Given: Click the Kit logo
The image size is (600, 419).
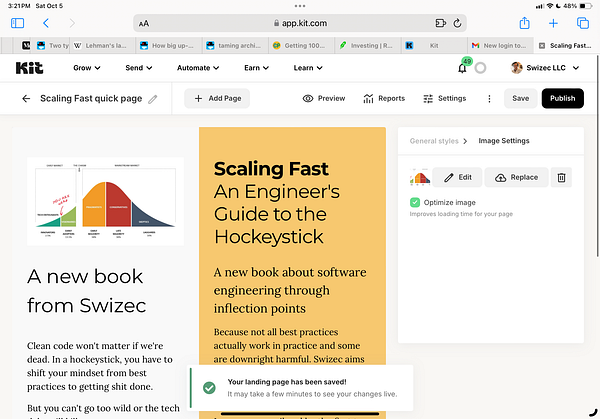Looking at the screenshot, I should tap(29, 68).
